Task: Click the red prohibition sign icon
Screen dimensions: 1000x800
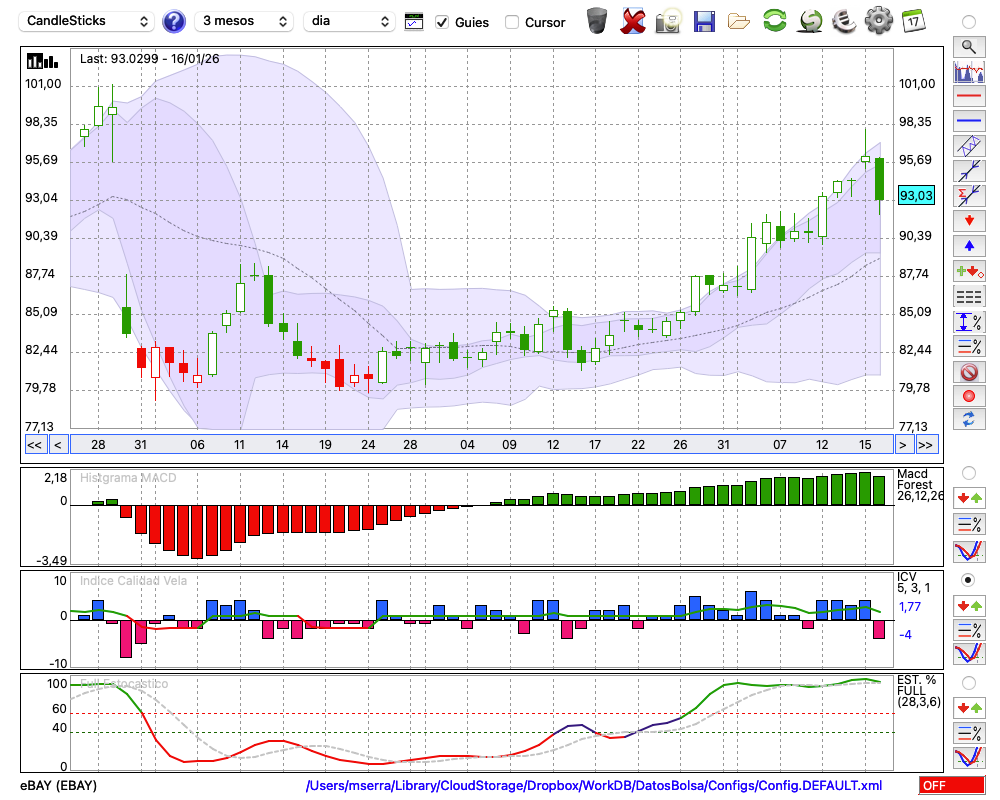Action: point(968,372)
